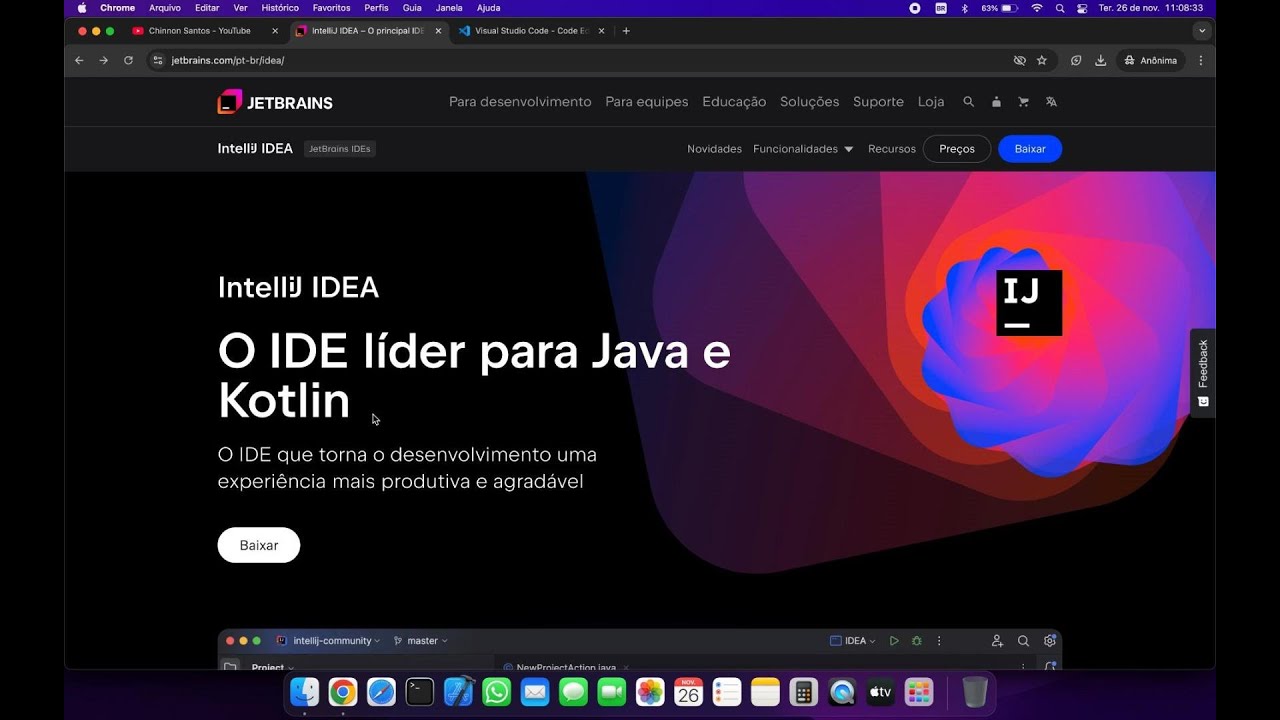
Task: Open the Loja link
Action: coord(931,102)
